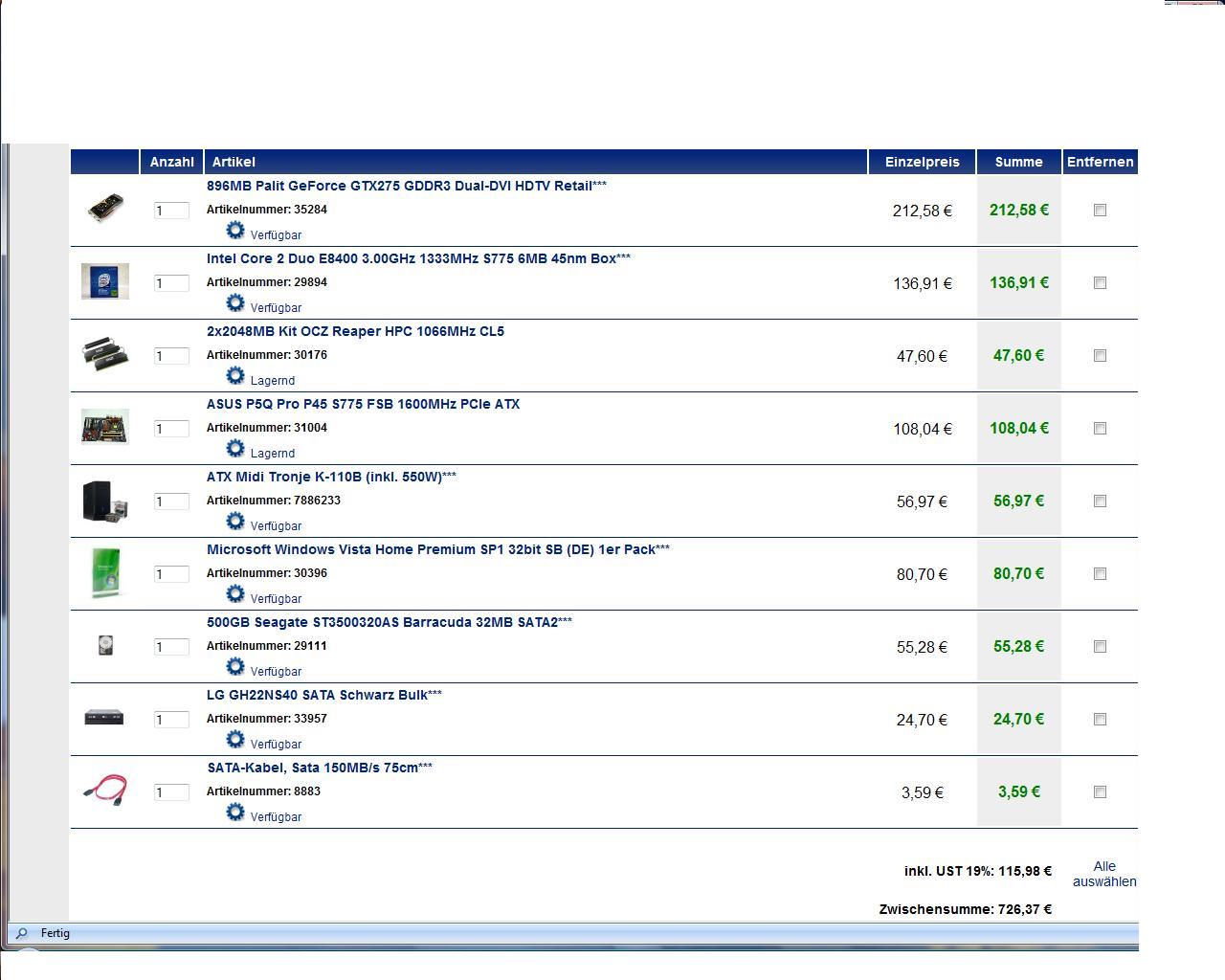Click the availability gear icon for Palit GeForce GTX275
This screenshot has height=980, width=1225.
click(235, 231)
